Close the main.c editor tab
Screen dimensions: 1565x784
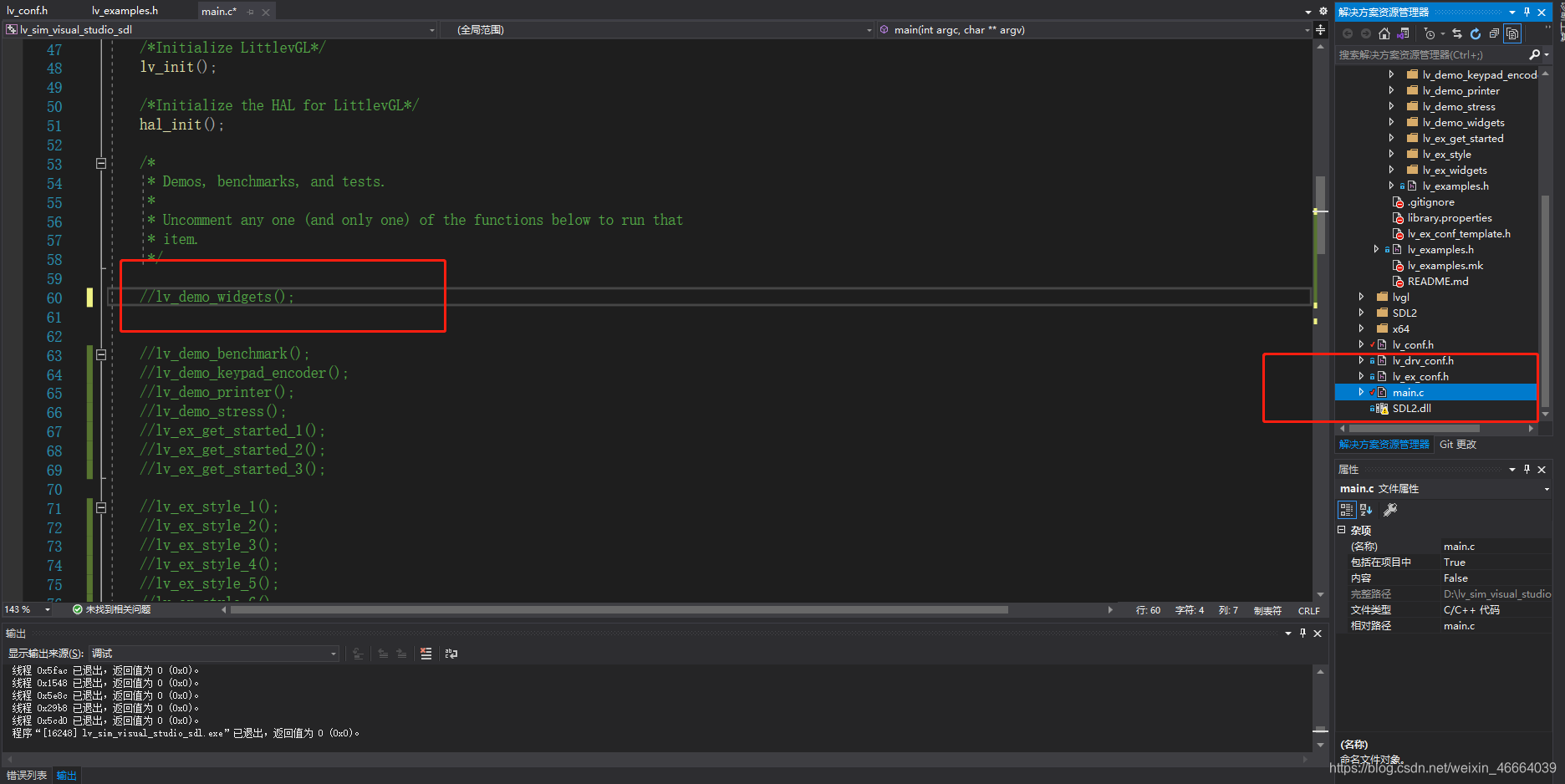point(266,12)
